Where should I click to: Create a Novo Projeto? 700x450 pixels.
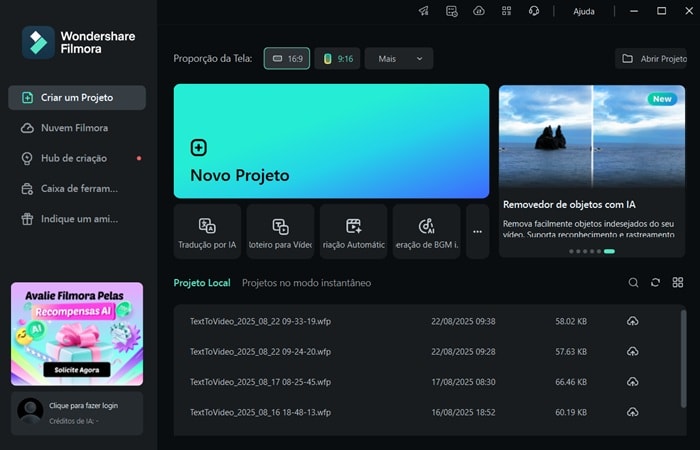coord(331,141)
